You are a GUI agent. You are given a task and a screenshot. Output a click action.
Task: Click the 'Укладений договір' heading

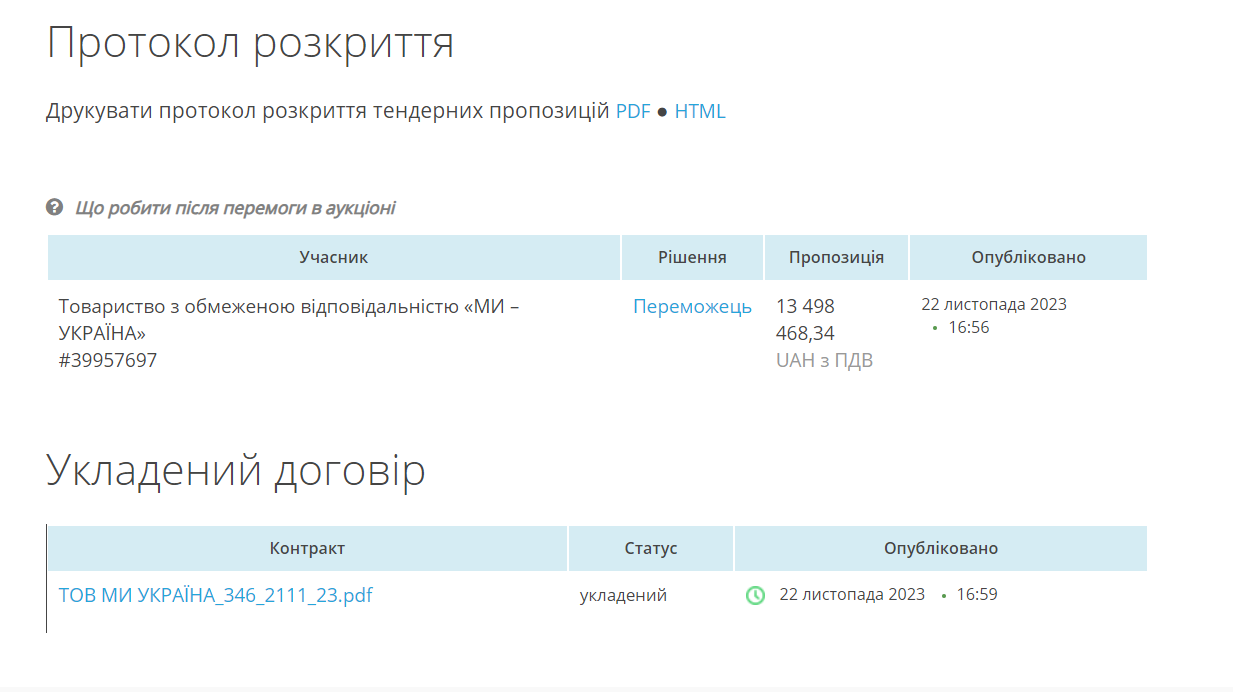pyautogui.click(x=236, y=470)
